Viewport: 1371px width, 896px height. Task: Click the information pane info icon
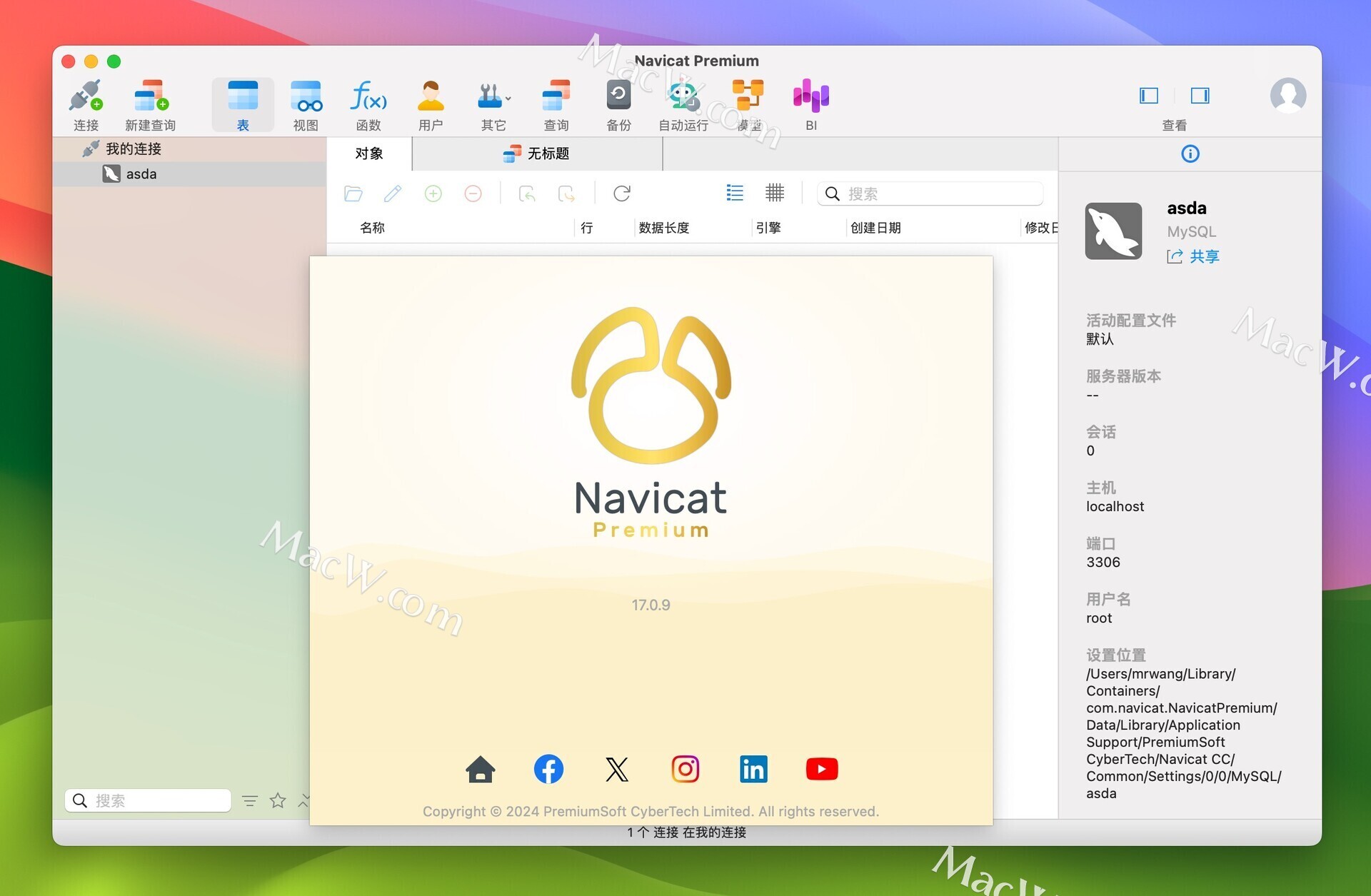[x=1190, y=153]
